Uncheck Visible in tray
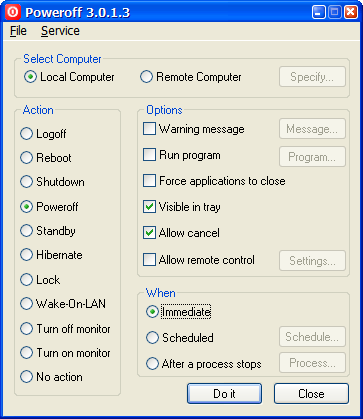Viewport: 363px width, 419px height. pos(182,207)
